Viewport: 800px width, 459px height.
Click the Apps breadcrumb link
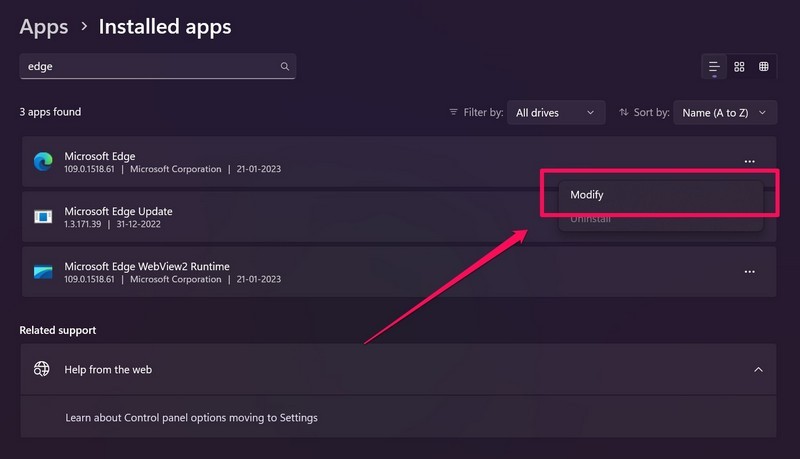pyautogui.click(x=44, y=27)
